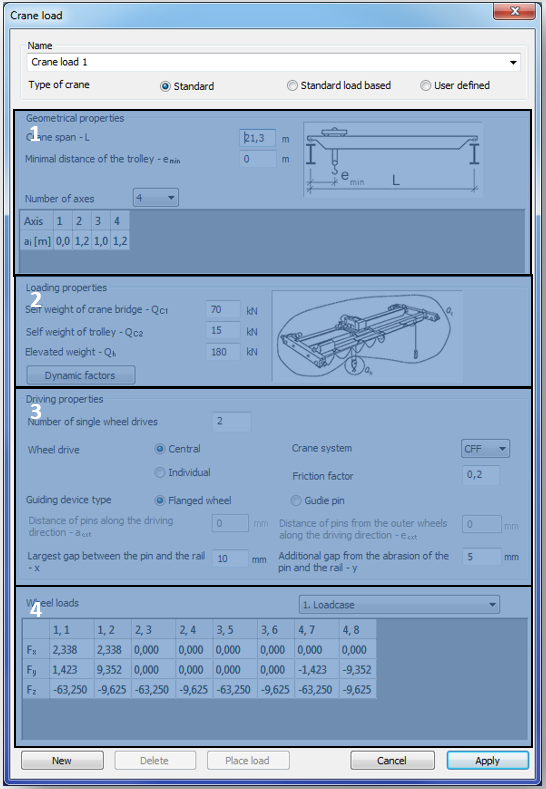Screen dimensions: 546x789
Task: Choose Individual wheel drive option
Action: (x=160, y=472)
